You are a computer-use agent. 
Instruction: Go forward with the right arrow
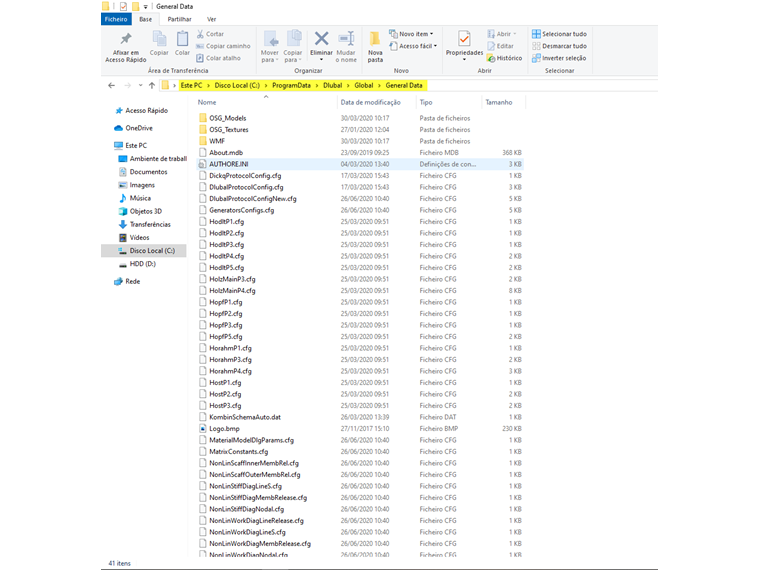click(x=127, y=85)
